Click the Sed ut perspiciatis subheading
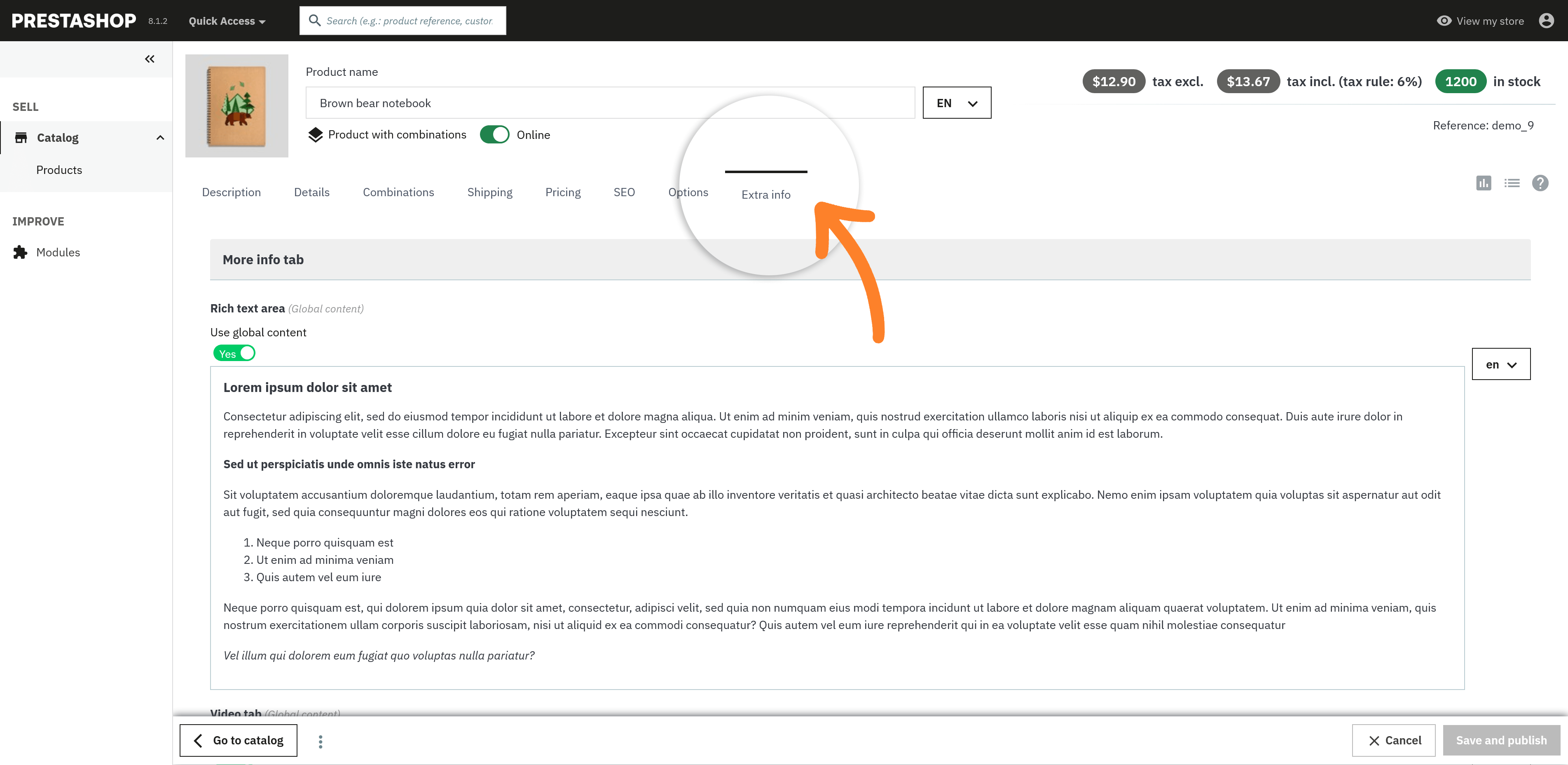This screenshot has height=765, width=1568. point(349,464)
